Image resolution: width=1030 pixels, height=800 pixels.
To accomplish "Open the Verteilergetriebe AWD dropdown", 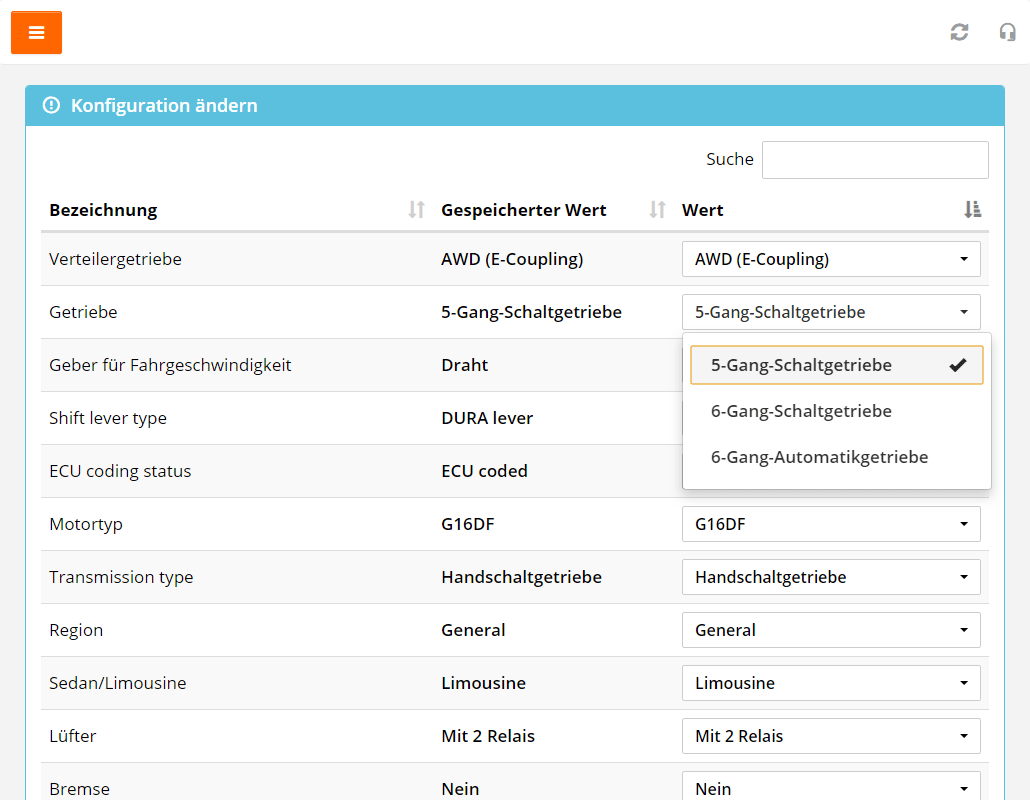I will (x=831, y=259).
